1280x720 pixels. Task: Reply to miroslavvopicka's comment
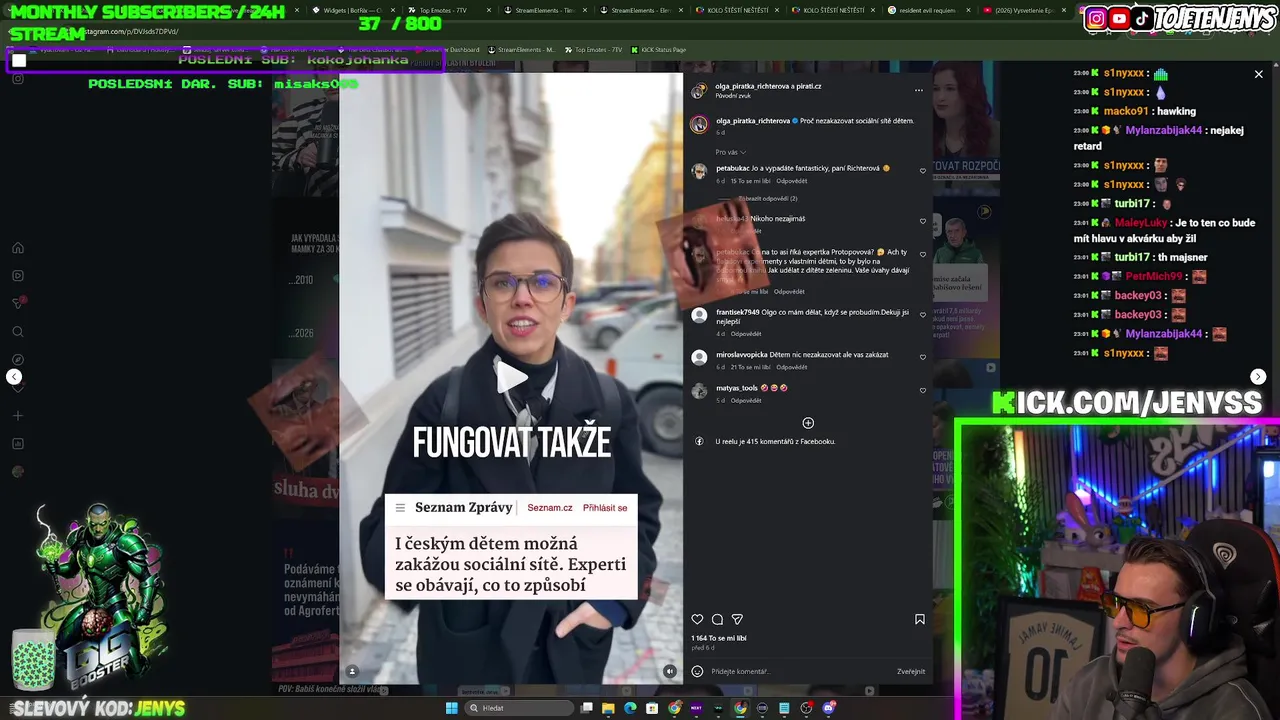point(791,367)
